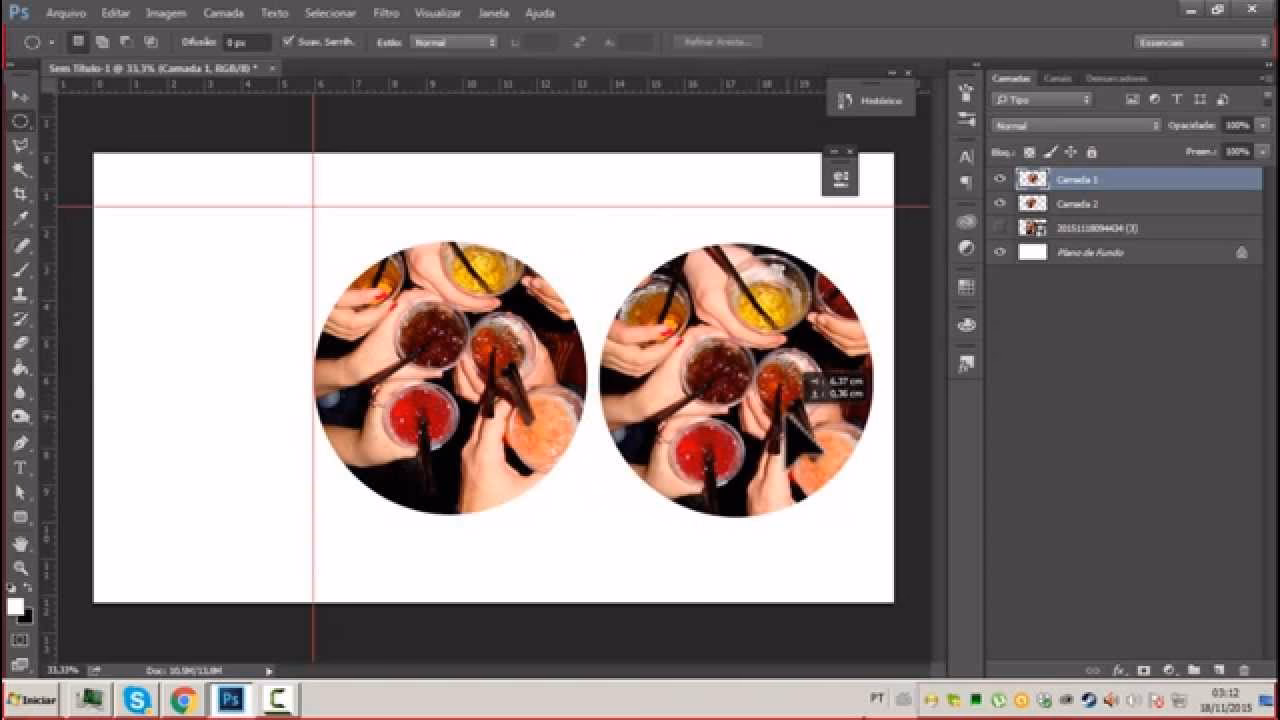1280x720 pixels.
Task: Click the foreground color swatch
Action: point(15,606)
